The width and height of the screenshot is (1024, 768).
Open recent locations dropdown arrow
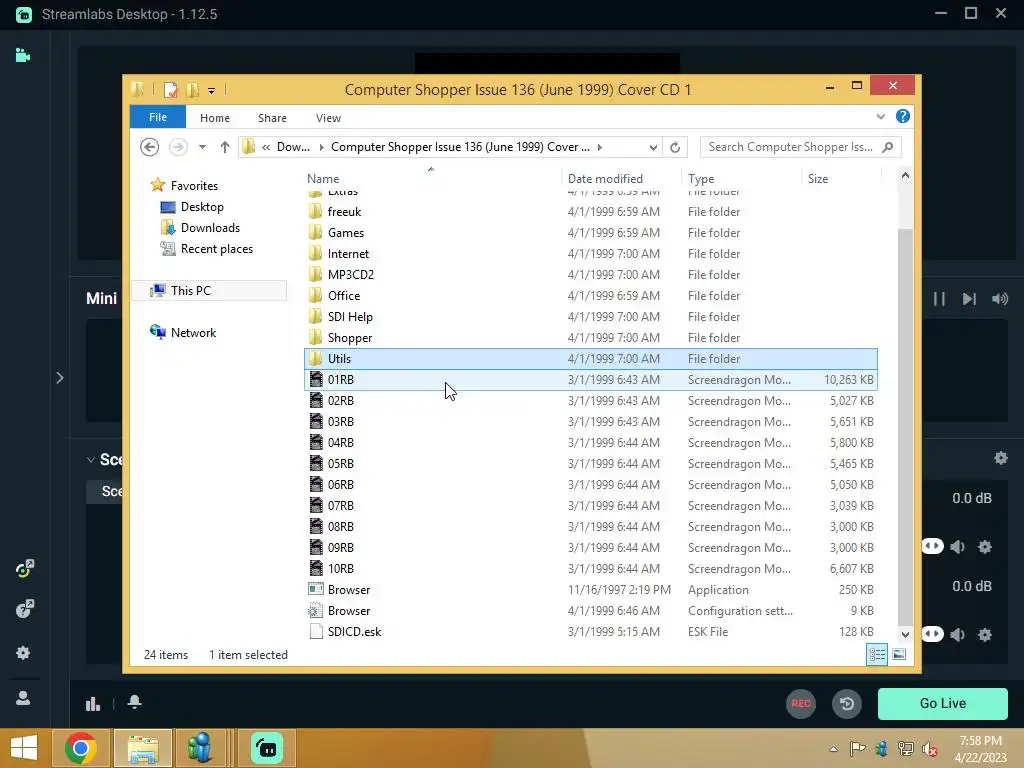[x=202, y=147]
